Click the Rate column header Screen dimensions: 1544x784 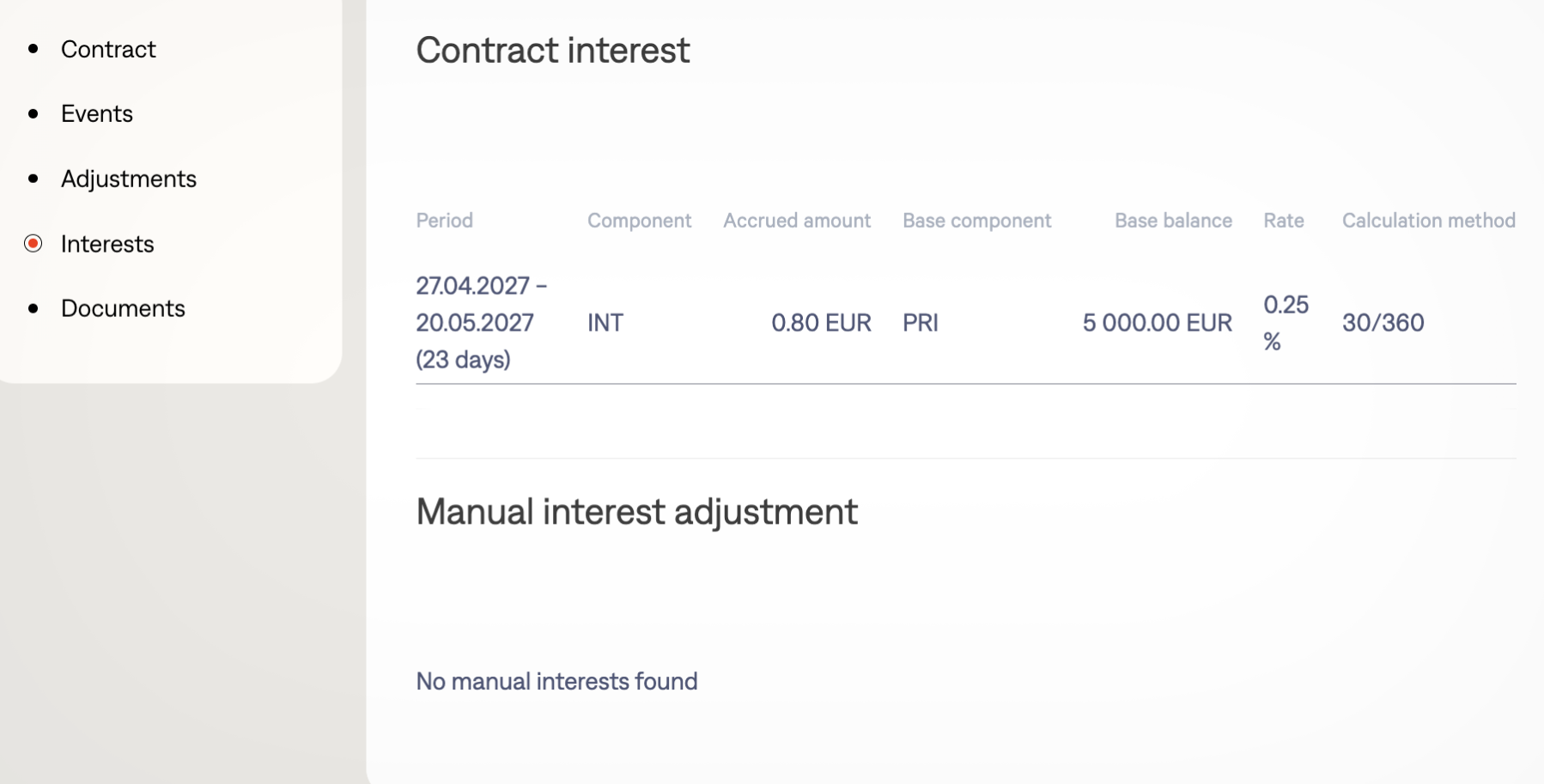1283,221
